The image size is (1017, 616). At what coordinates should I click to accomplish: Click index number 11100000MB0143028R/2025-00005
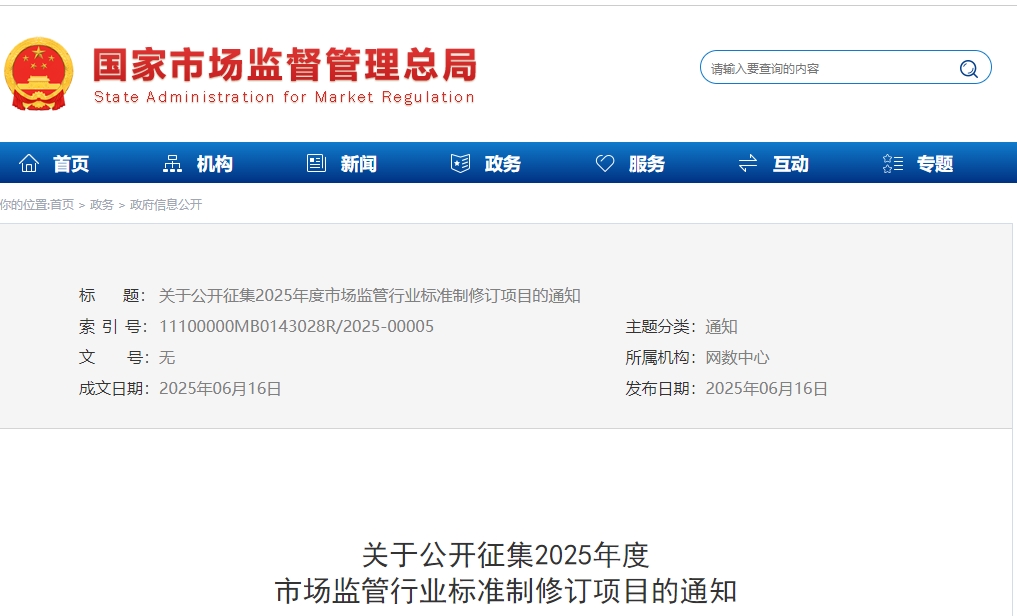point(296,326)
